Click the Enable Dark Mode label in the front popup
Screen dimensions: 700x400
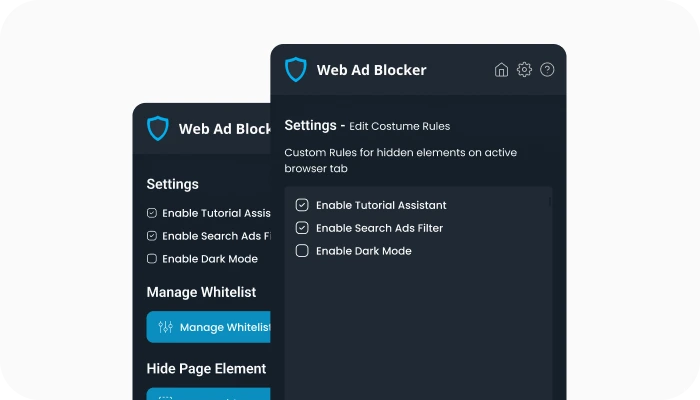tap(363, 251)
